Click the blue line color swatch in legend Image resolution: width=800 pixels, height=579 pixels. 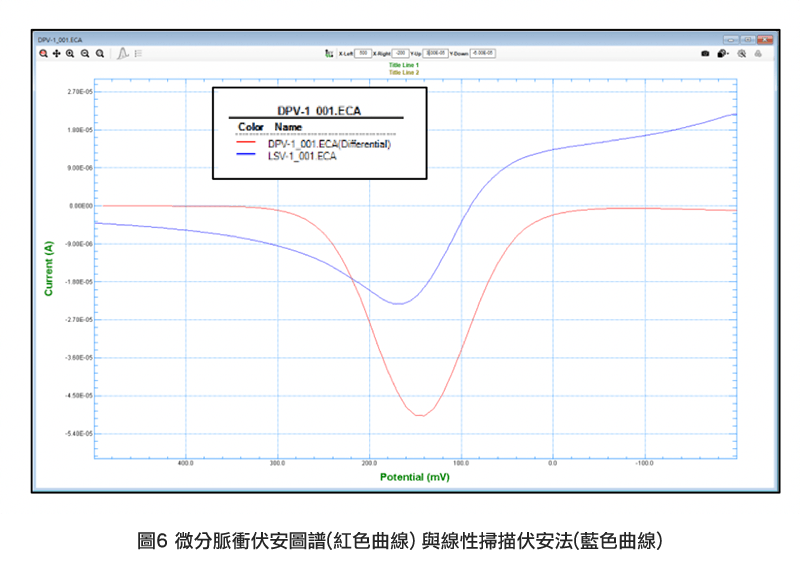point(245,155)
